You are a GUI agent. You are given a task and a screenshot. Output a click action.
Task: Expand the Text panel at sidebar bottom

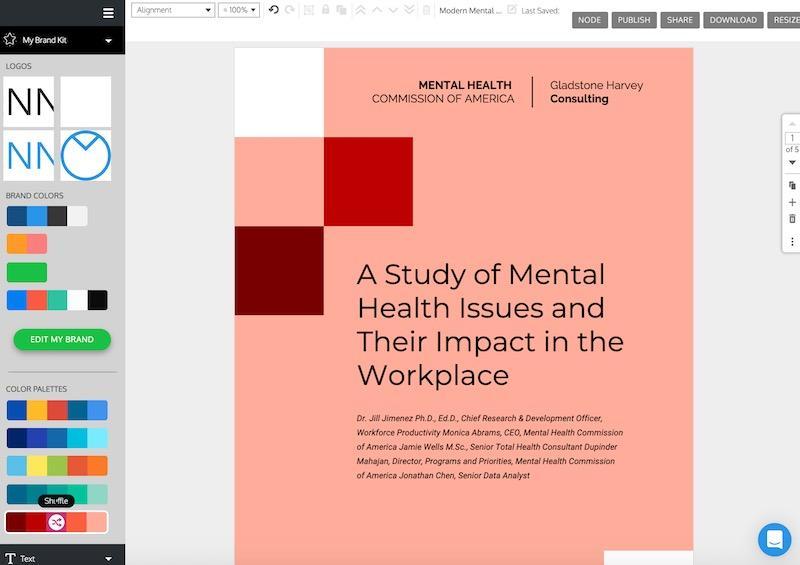coord(108,559)
